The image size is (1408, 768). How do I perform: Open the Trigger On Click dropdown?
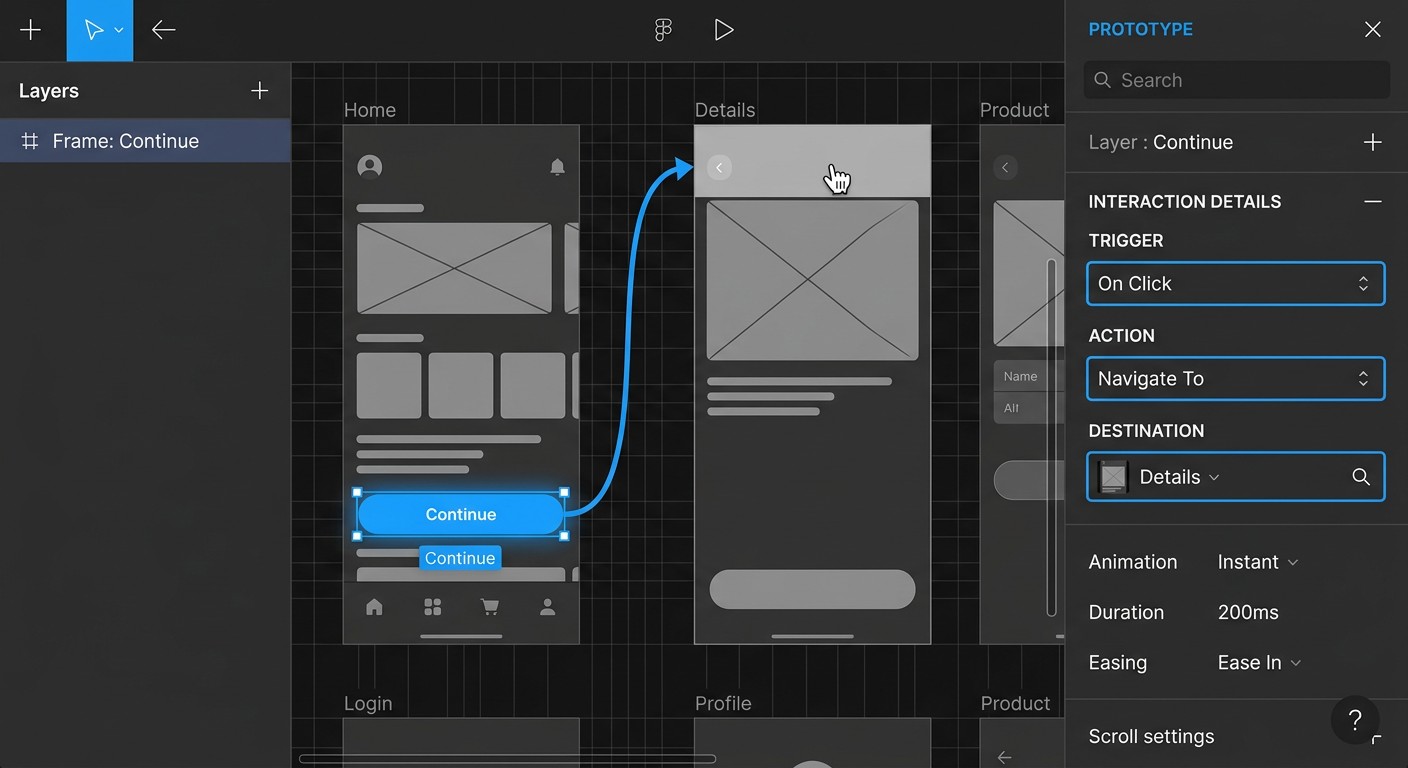[1236, 284]
